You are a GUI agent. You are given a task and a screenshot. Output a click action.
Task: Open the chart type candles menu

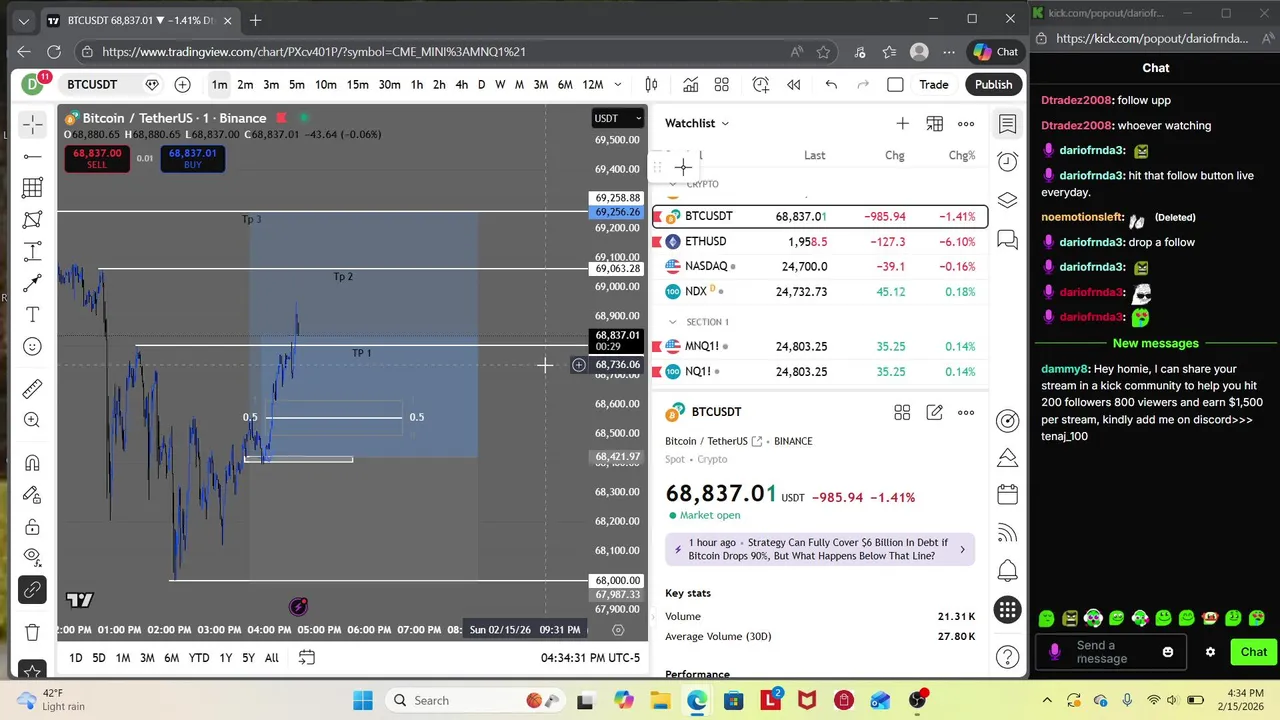pyautogui.click(x=651, y=85)
